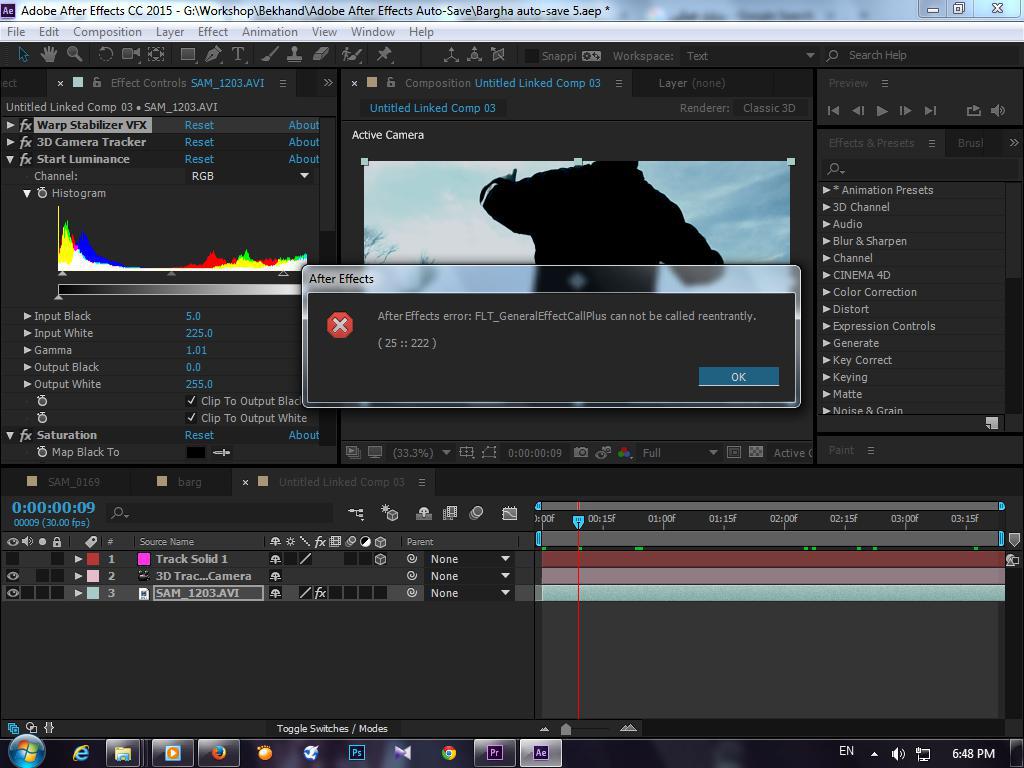Toggle Histogram stopwatch keyframing
This screenshot has height=768, width=1024.
(42, 193)
